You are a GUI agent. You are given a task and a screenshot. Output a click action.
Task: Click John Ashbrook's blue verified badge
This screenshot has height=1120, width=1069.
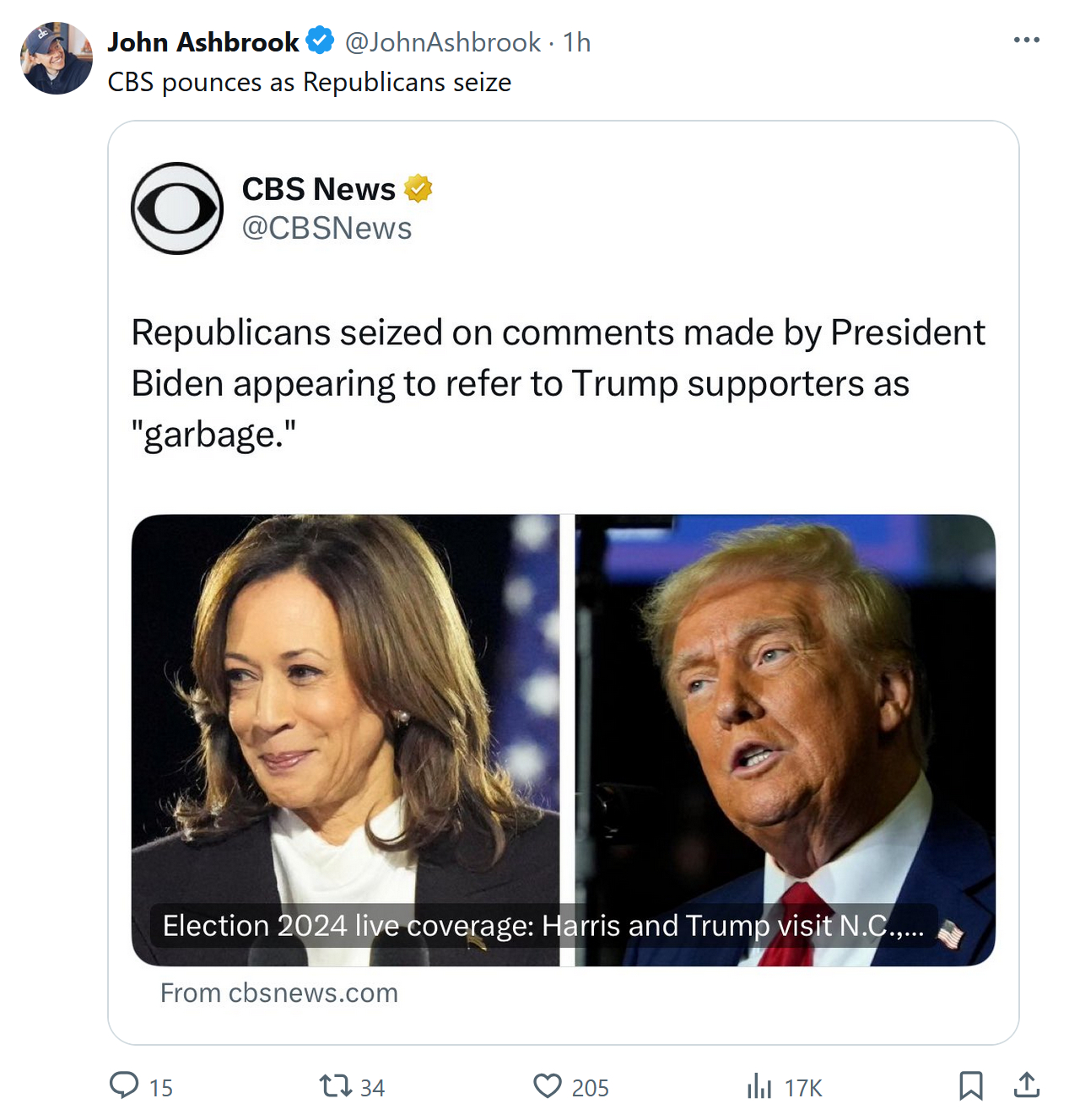pyautogui.click(x=320, y=41)
